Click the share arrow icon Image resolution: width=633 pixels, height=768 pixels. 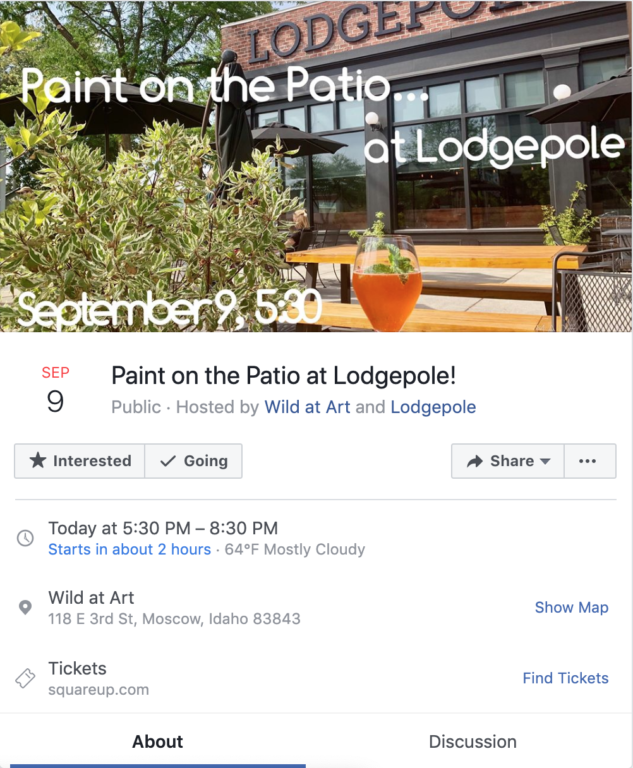474,461
